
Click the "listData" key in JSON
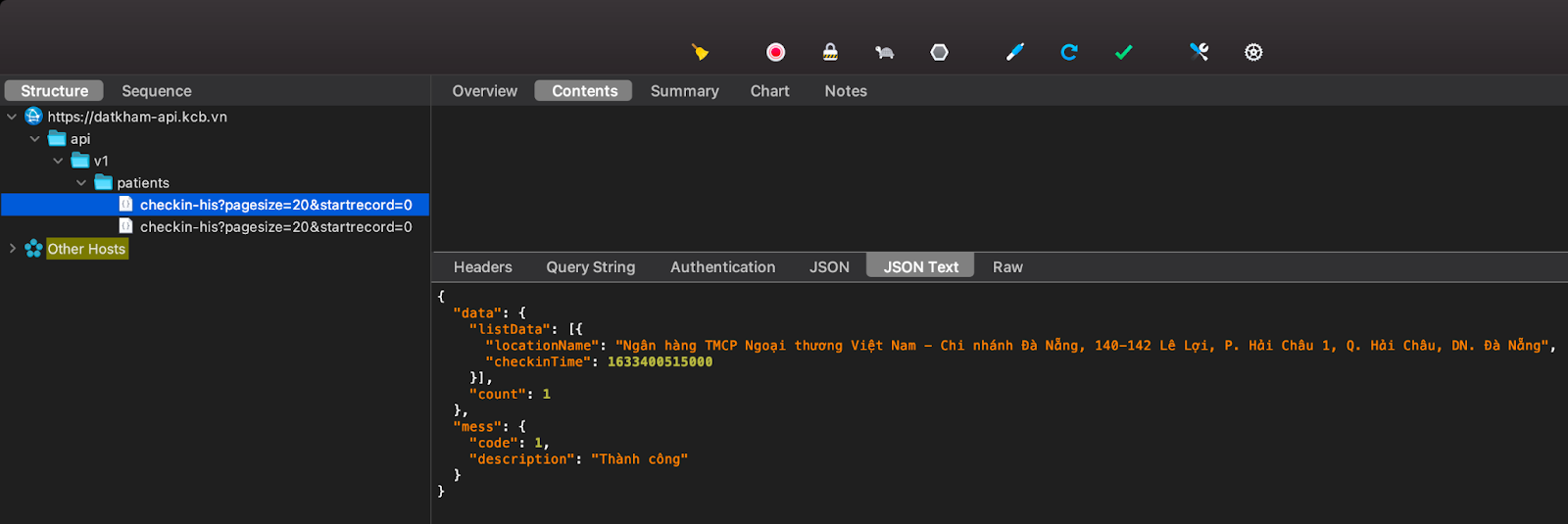tap(510, 330)
